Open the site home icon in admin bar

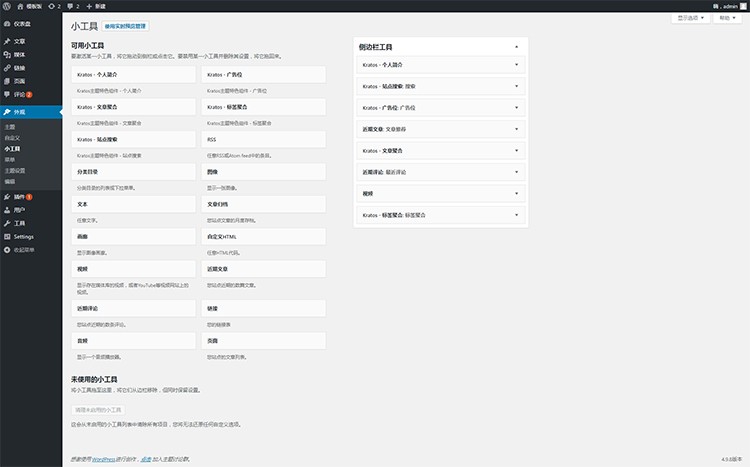[20, 6]
